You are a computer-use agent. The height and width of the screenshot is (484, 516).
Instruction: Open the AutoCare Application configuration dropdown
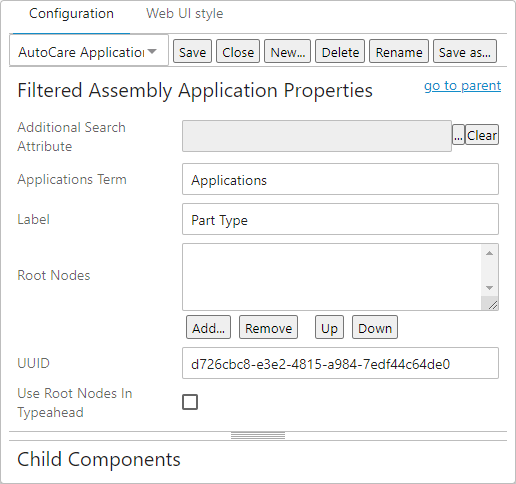(89, 52)
